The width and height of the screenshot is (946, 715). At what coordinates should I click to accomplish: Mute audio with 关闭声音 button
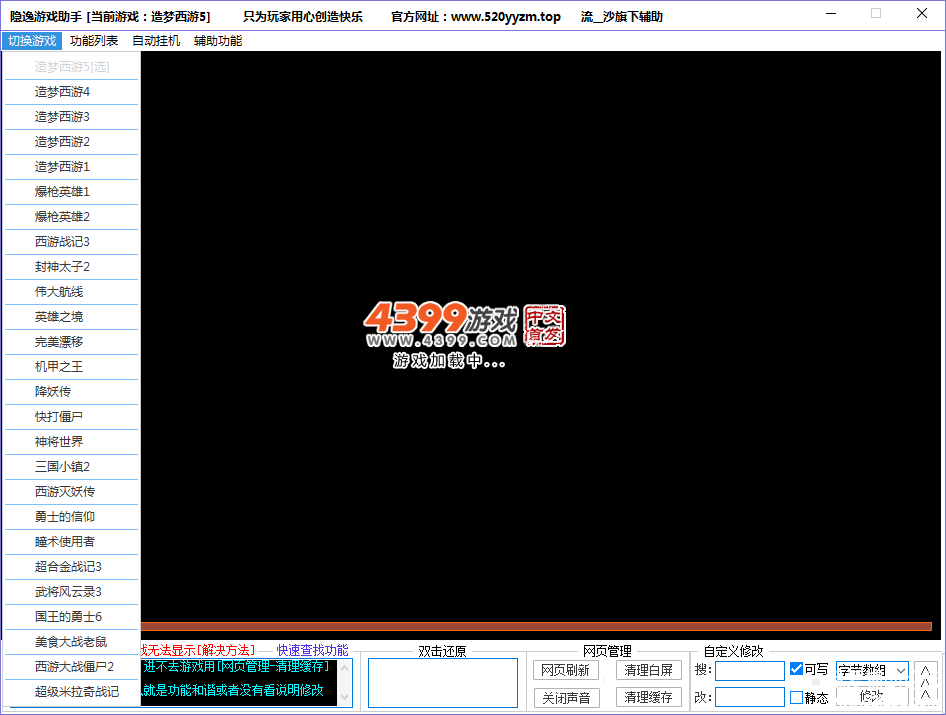(566, 698)
